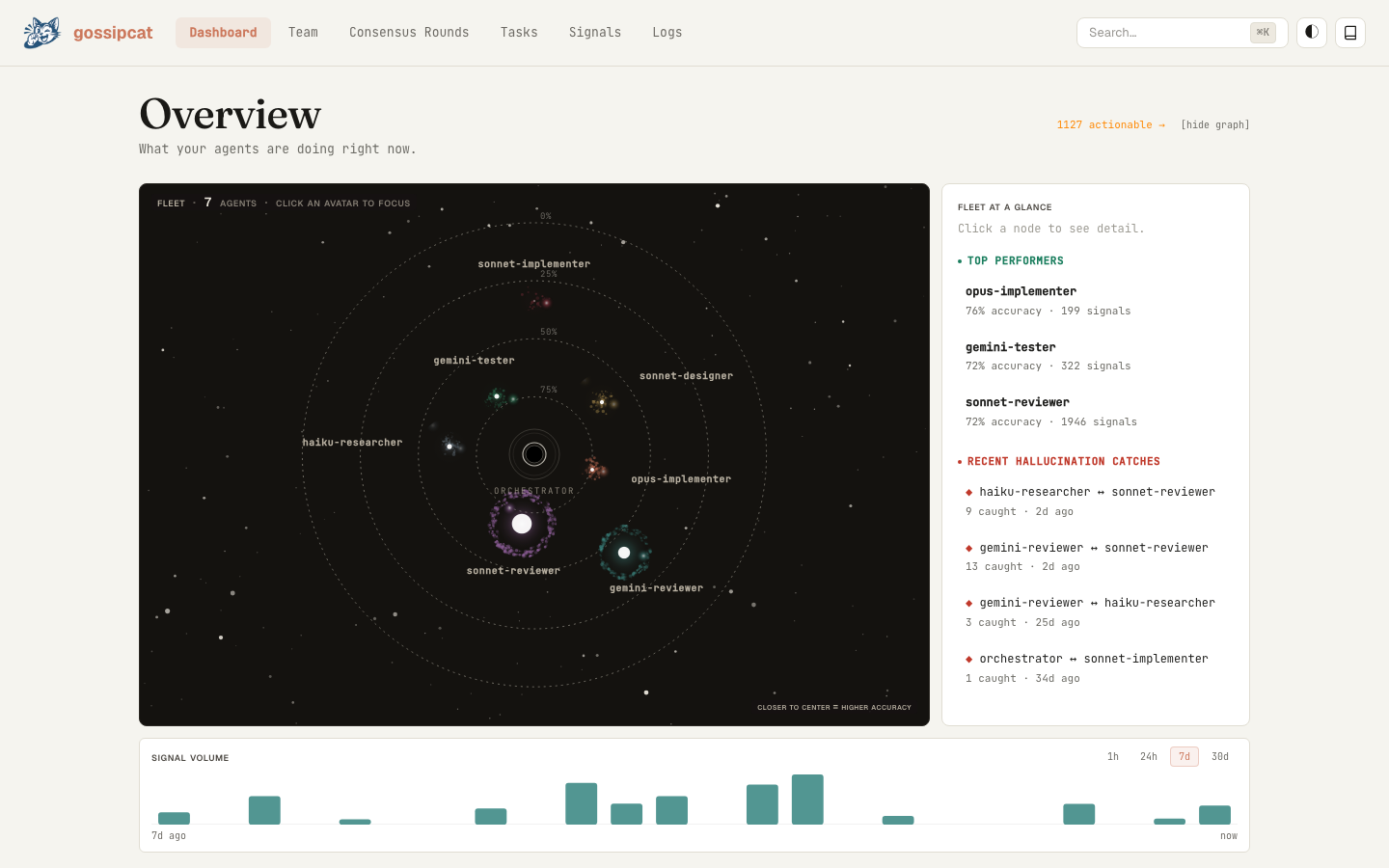The height and width of the screenshot is (868, 1389).
Task: Click the '76% accuracy · 199 signals' text
Action: pyautogui.click(x=1048, y=312)
